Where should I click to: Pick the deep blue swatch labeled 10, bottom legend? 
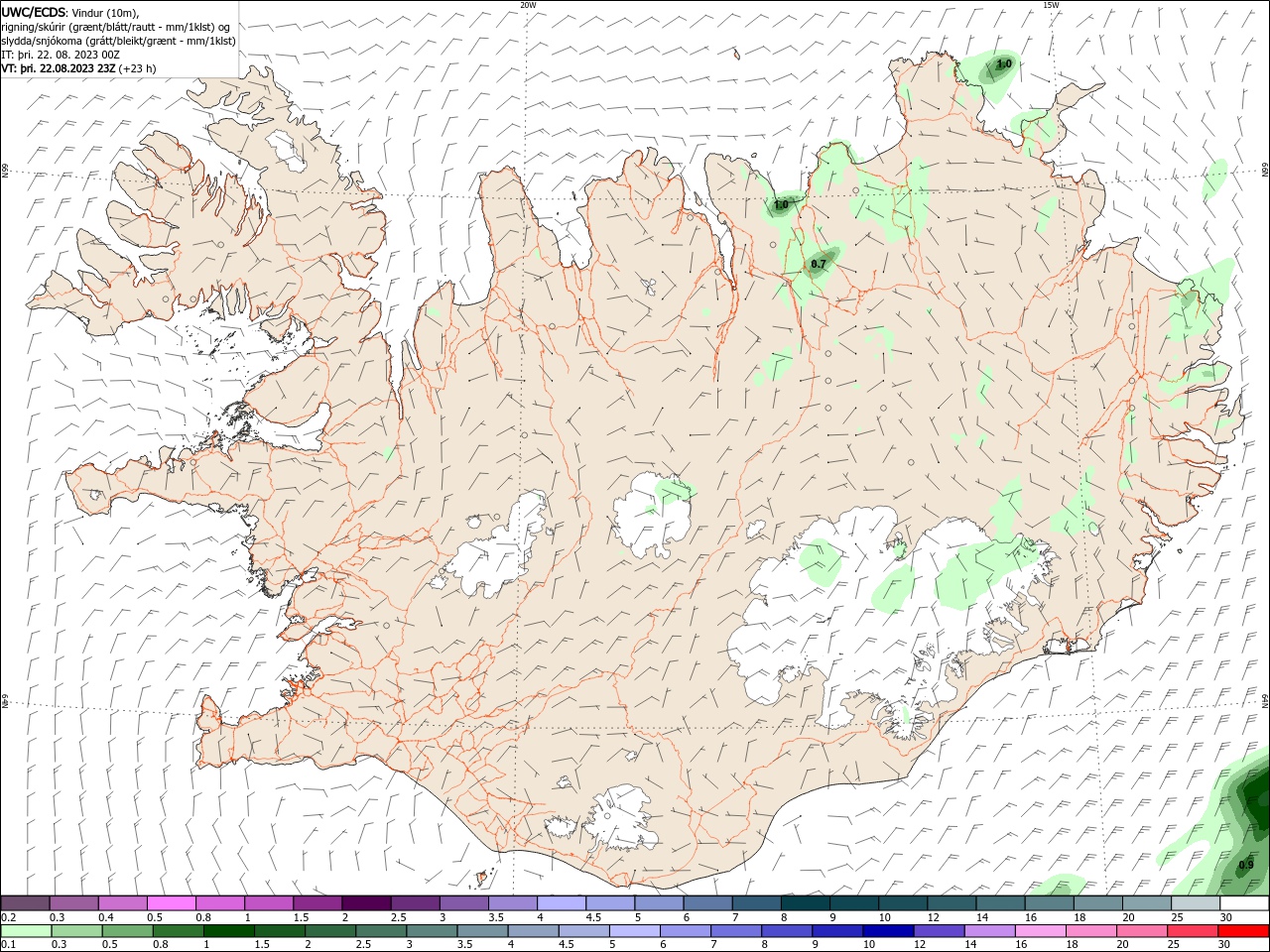pos(888,931)
